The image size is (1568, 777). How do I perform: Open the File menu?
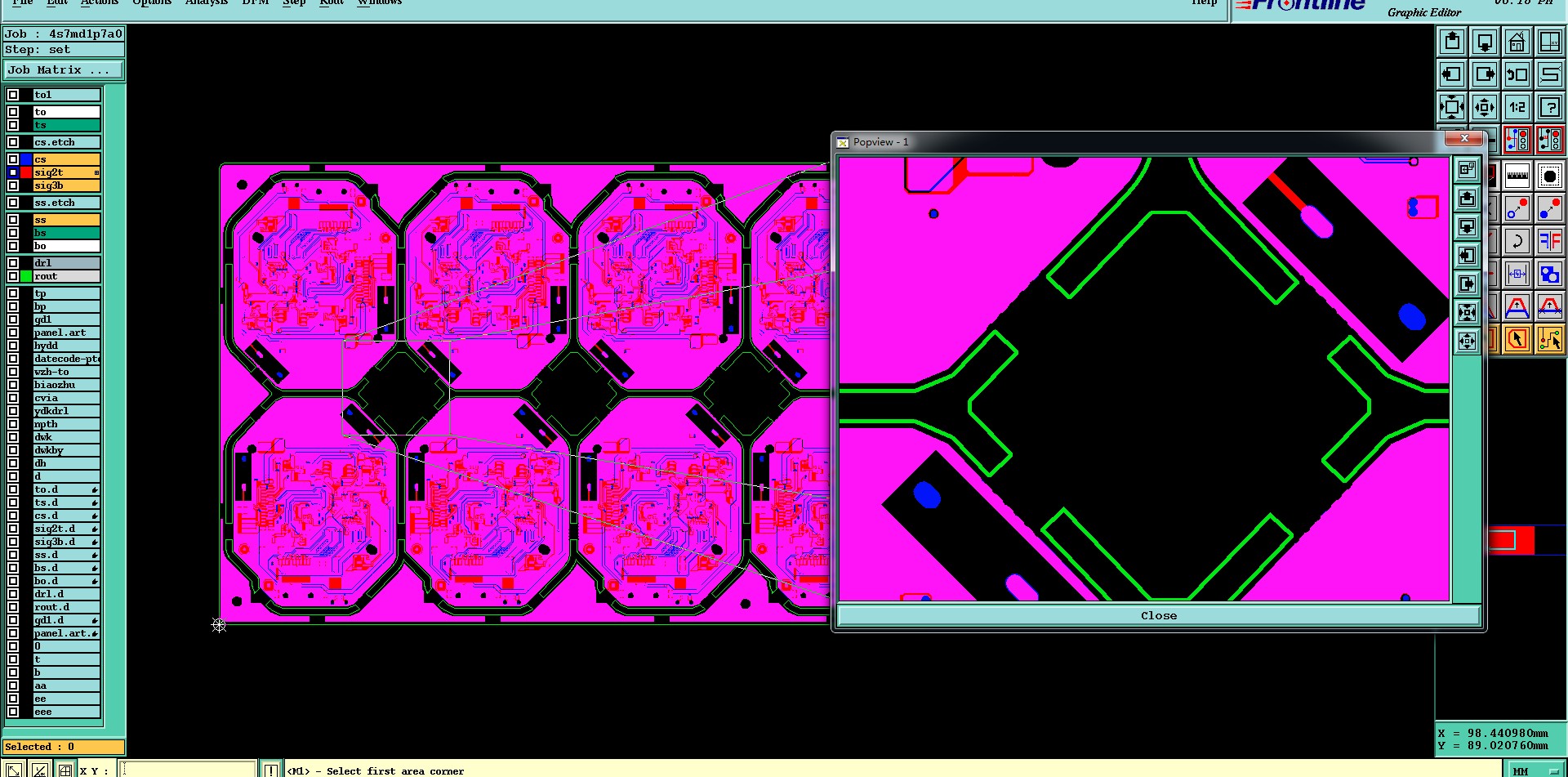coord(22,2)
